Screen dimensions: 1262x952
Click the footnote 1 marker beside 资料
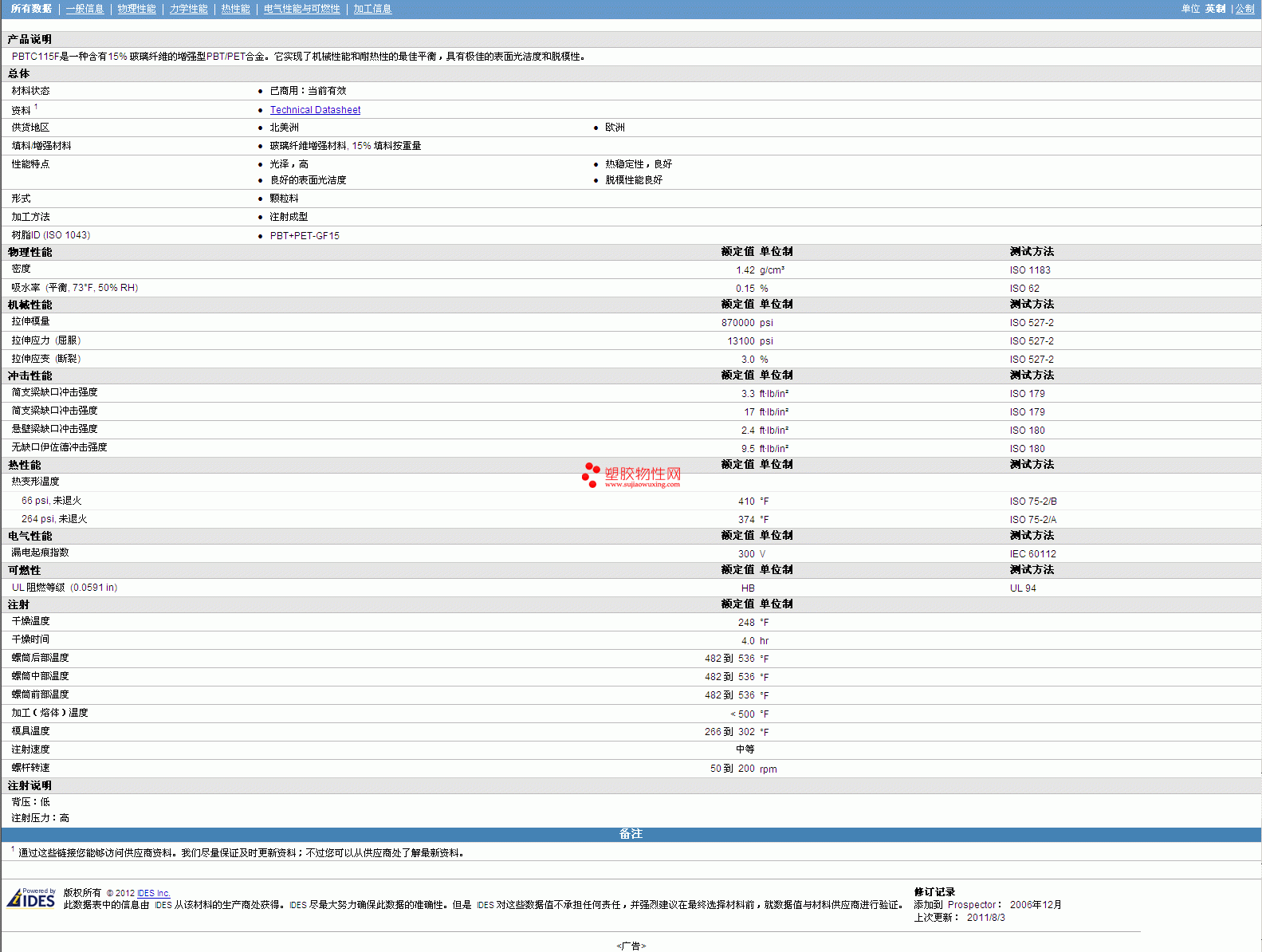click(x=36, y=107)
